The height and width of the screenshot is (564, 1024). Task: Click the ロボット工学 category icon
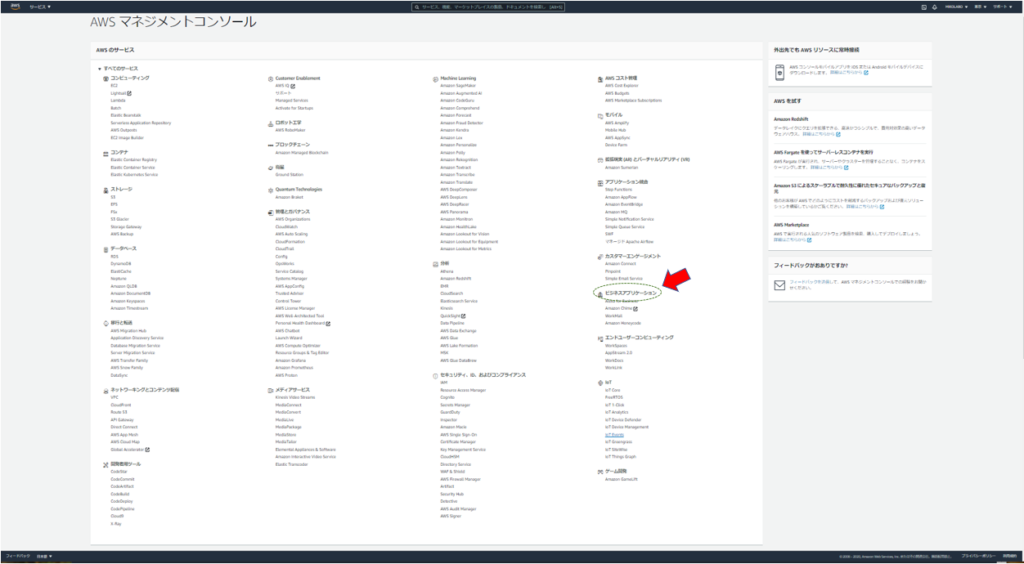[x=270, y=123]
